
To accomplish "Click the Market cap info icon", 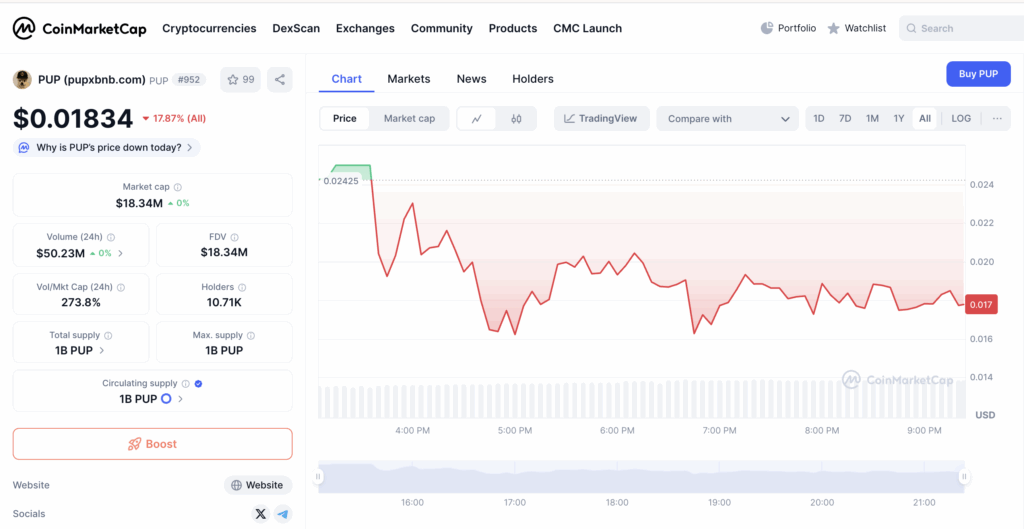I will [178, 187].
